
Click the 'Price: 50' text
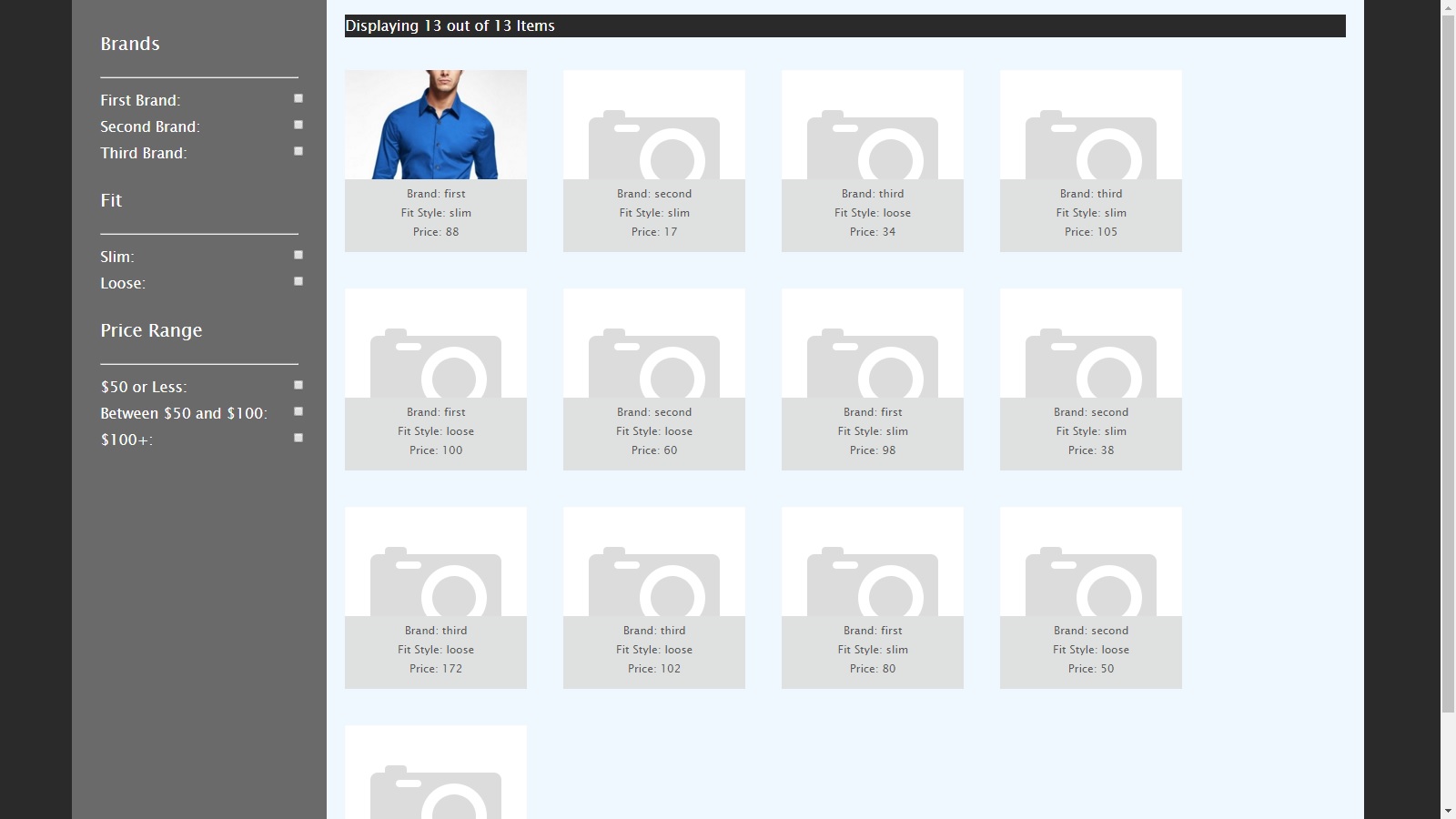(x=1091, y=669)
